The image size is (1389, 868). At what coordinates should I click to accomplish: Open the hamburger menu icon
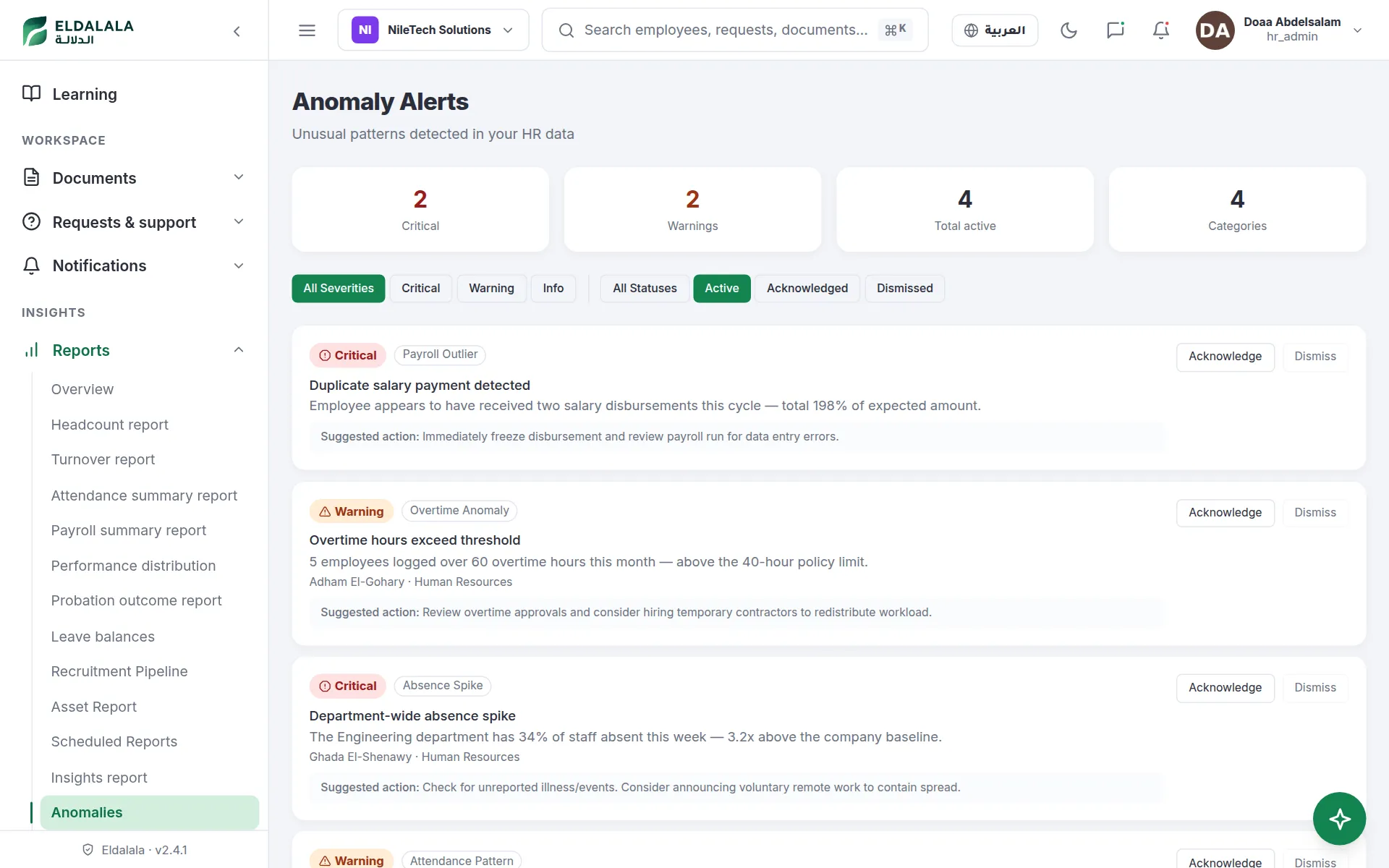click(307, 30)
